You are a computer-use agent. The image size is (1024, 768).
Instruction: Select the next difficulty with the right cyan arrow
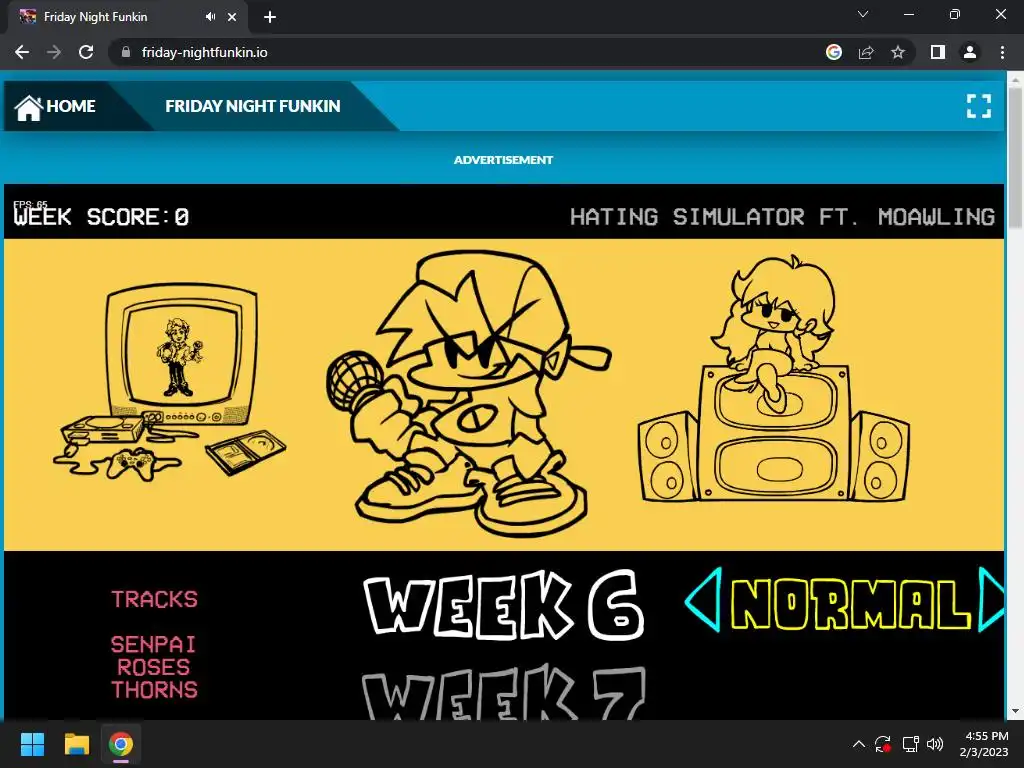pos(991,600)
